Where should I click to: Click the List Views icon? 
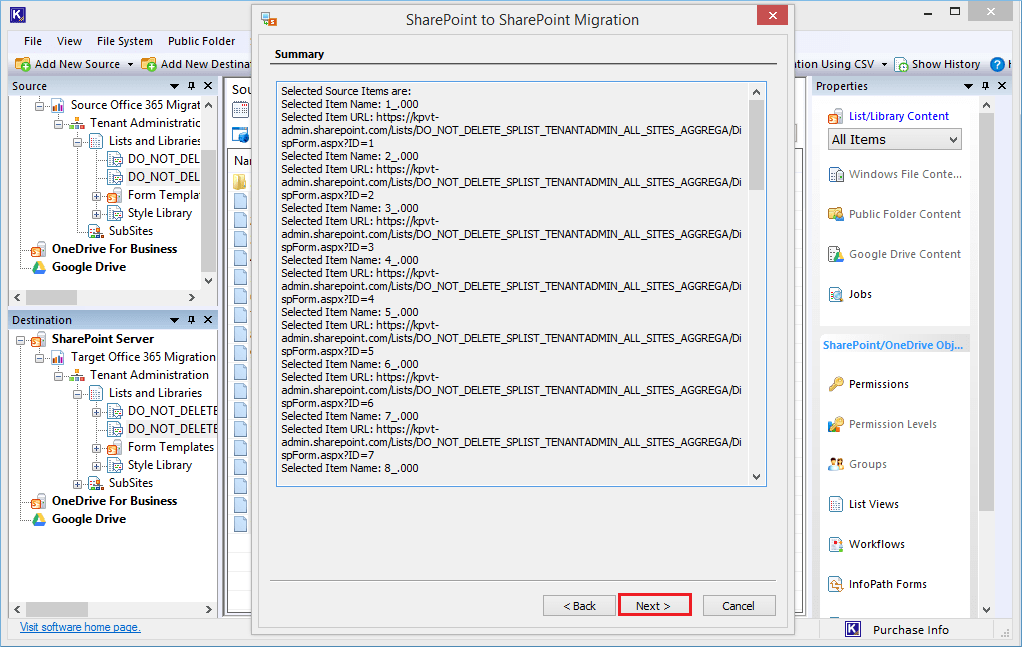point(836,504)
